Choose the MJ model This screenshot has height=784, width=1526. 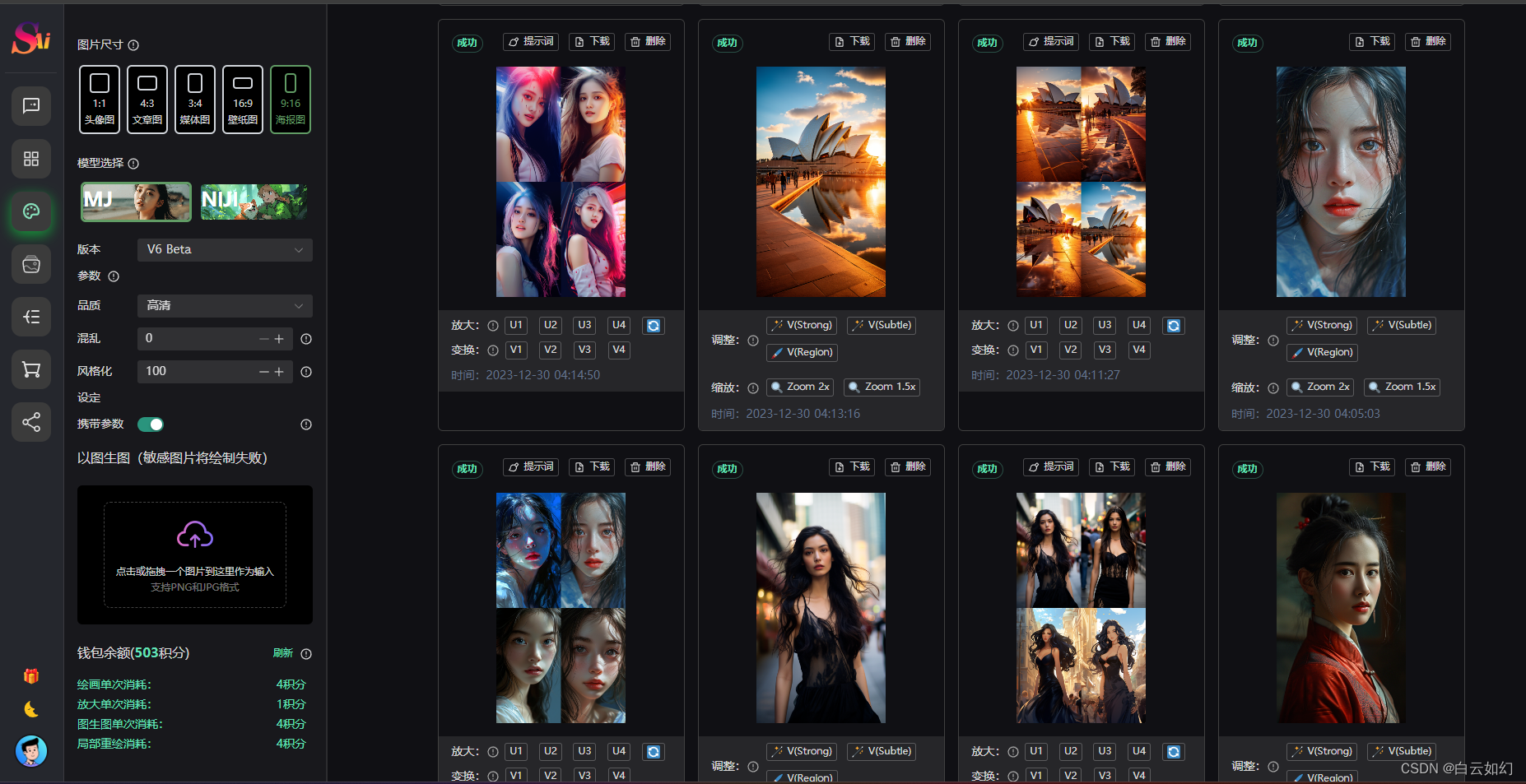click(x=136, y=202)
